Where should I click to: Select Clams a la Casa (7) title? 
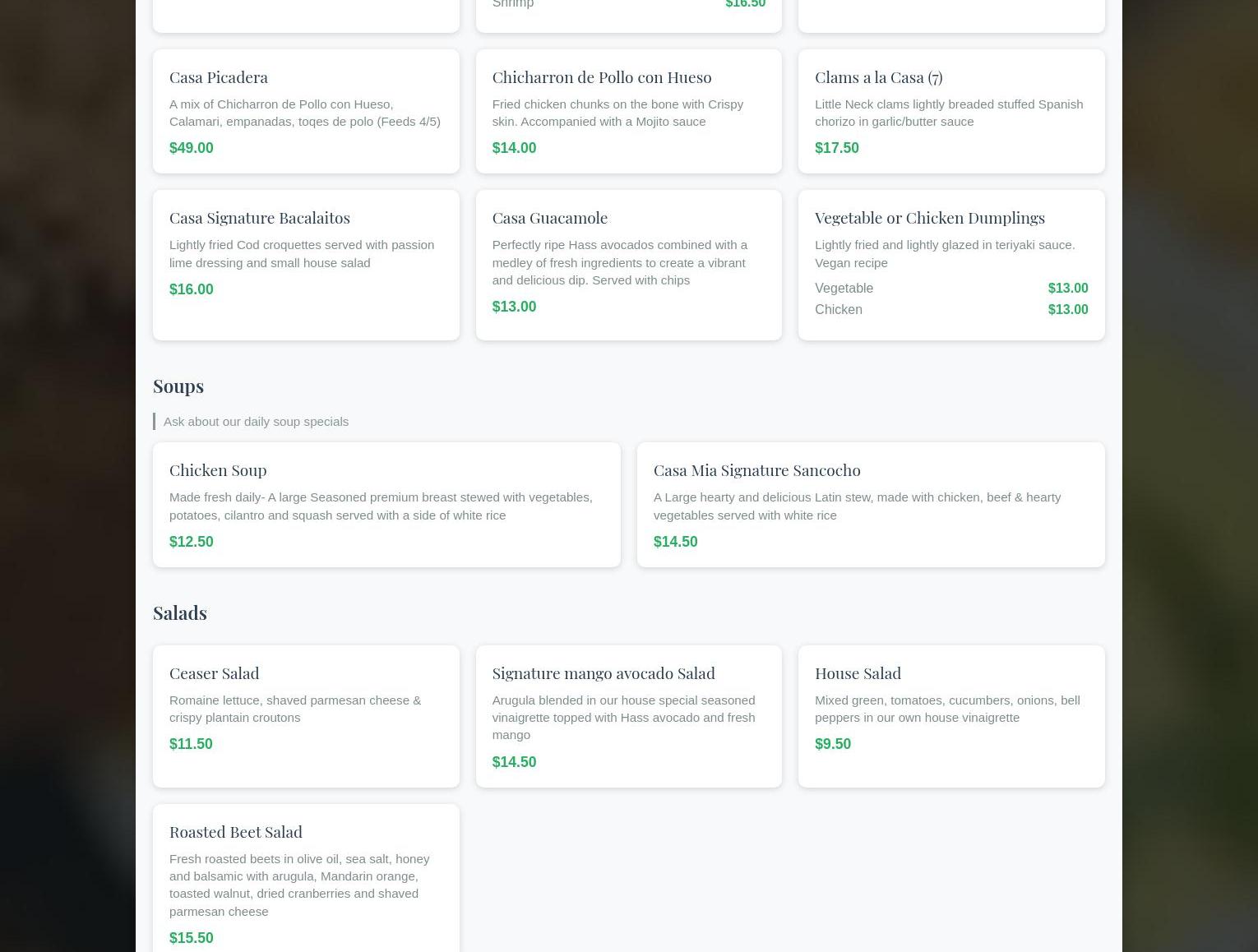[878, 76]
